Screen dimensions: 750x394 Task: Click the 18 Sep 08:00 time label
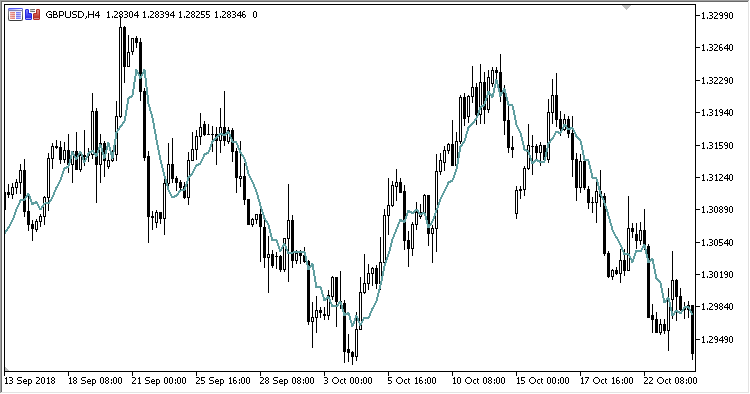pyautogui.click(x=95, y=381)
